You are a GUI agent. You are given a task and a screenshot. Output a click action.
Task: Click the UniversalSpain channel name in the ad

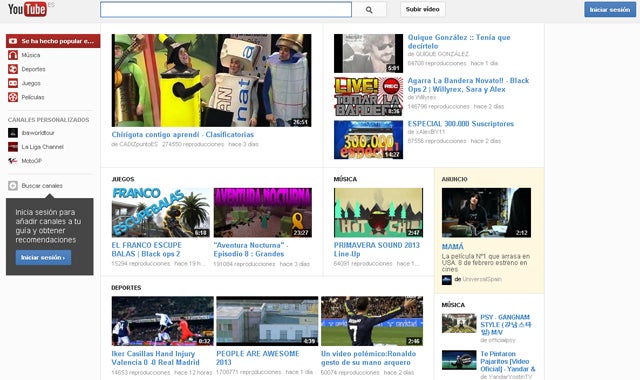click(482, 280)
